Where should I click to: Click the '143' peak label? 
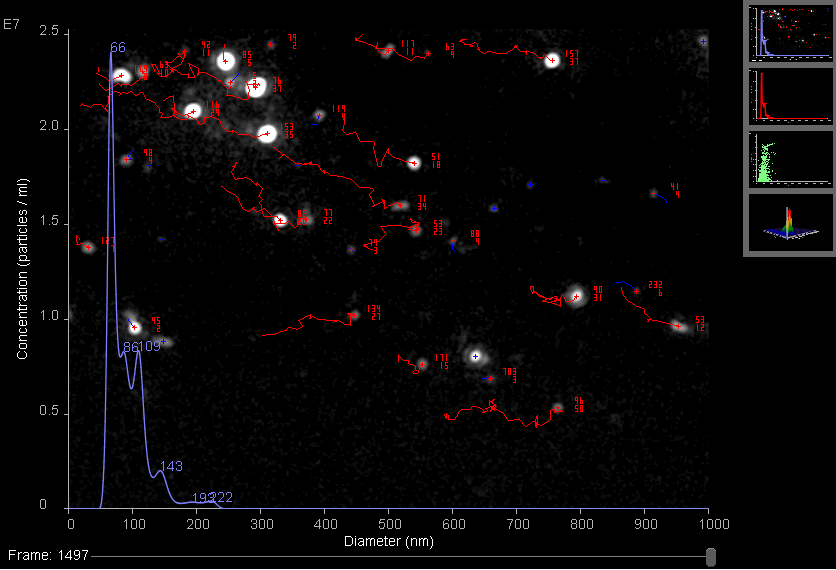[171, 466]
